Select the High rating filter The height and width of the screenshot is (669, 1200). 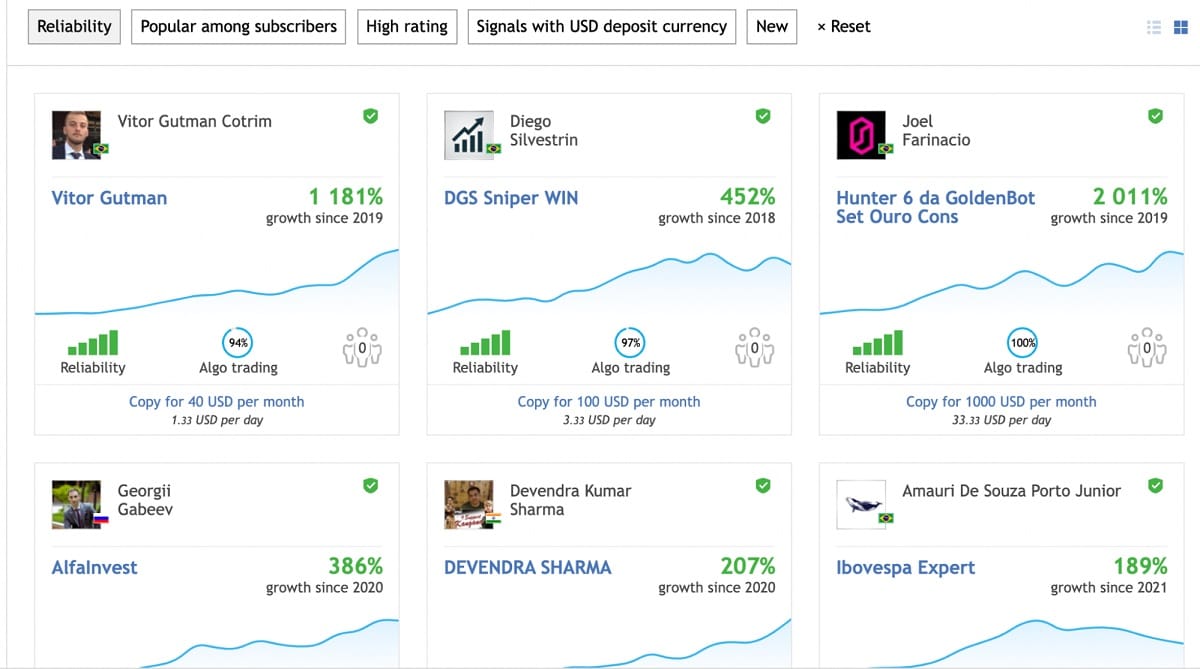pyautogui.click(x=407, y=27)
